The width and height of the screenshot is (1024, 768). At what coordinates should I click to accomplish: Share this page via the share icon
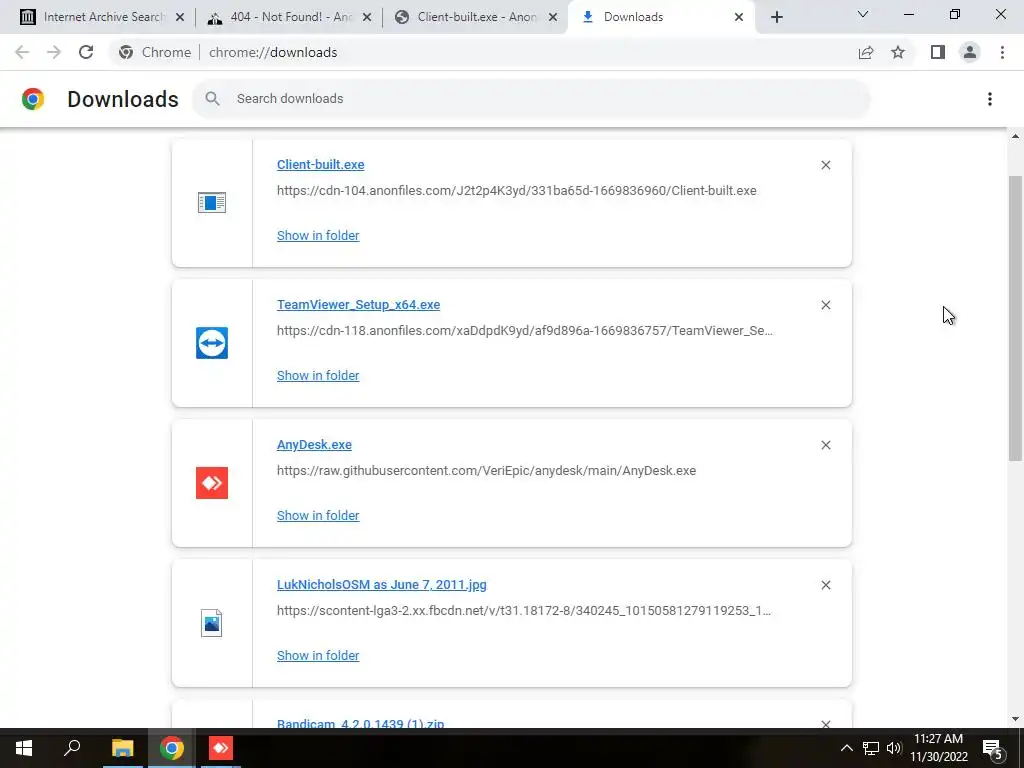coord(866,52)
